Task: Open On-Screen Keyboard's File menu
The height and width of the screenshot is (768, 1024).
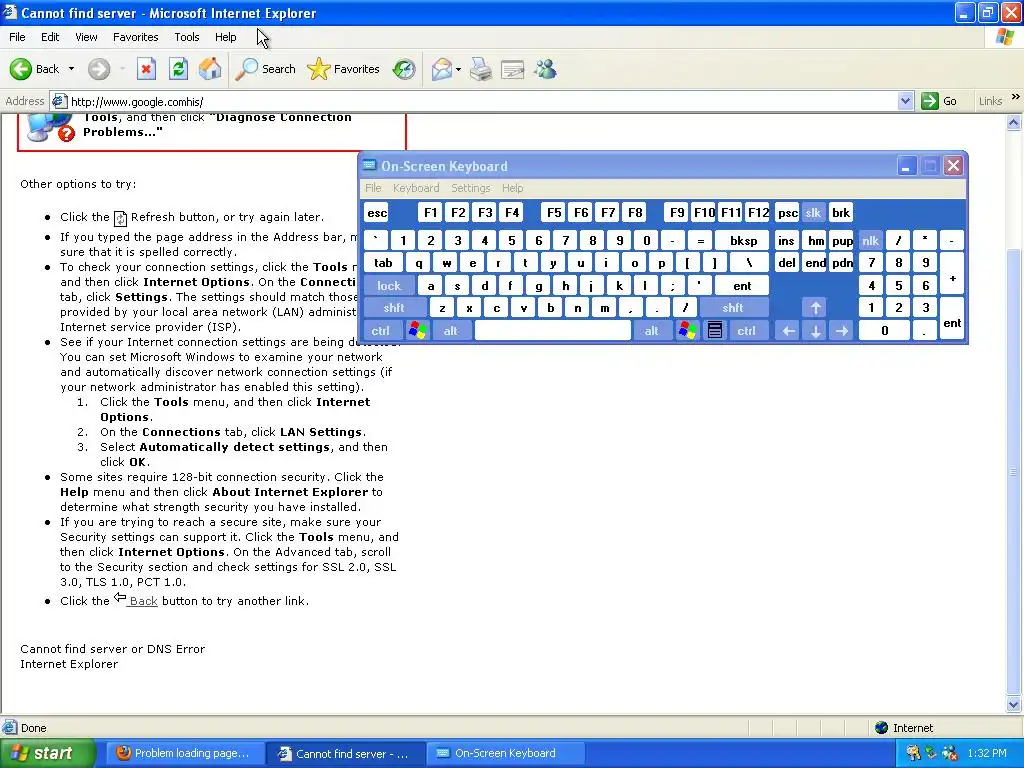Action: click(374, 188)
